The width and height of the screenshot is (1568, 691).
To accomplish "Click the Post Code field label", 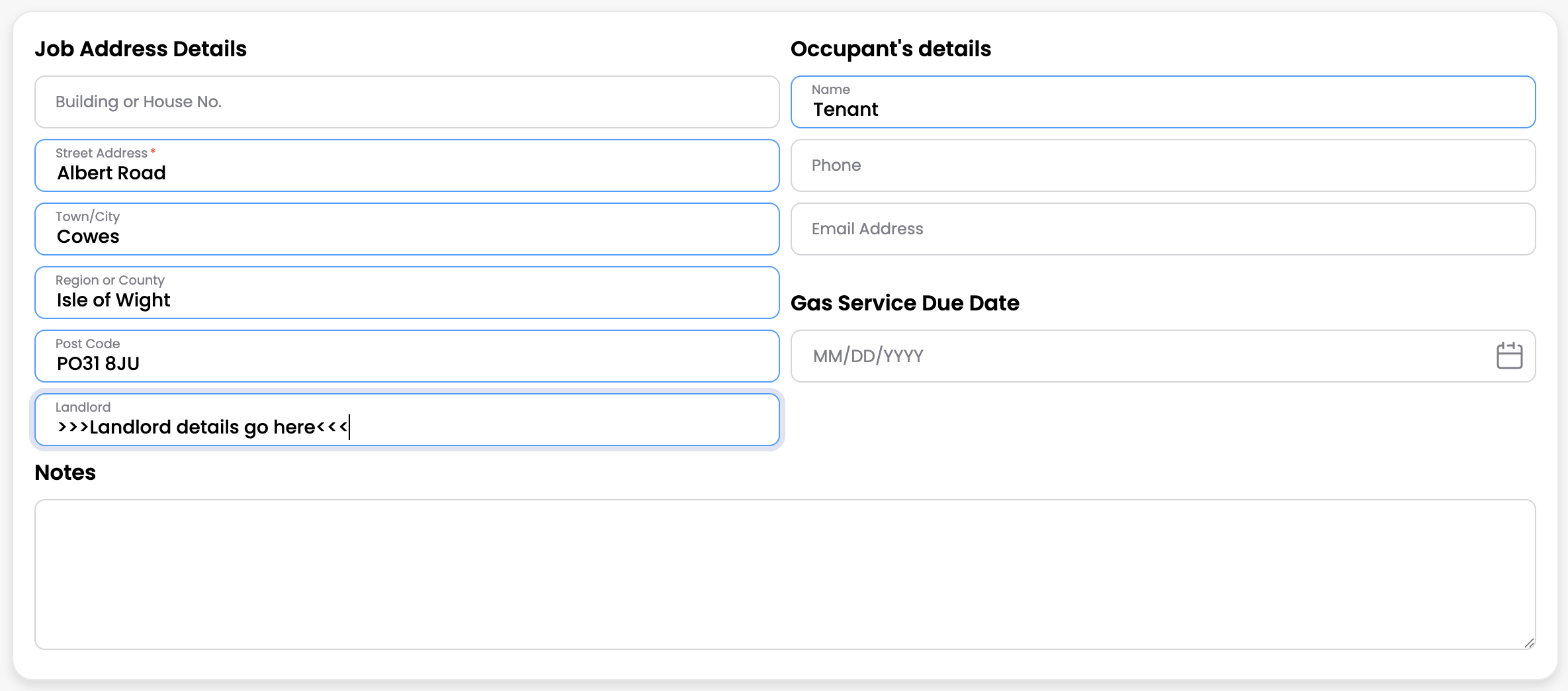I will tap(87, 344).
